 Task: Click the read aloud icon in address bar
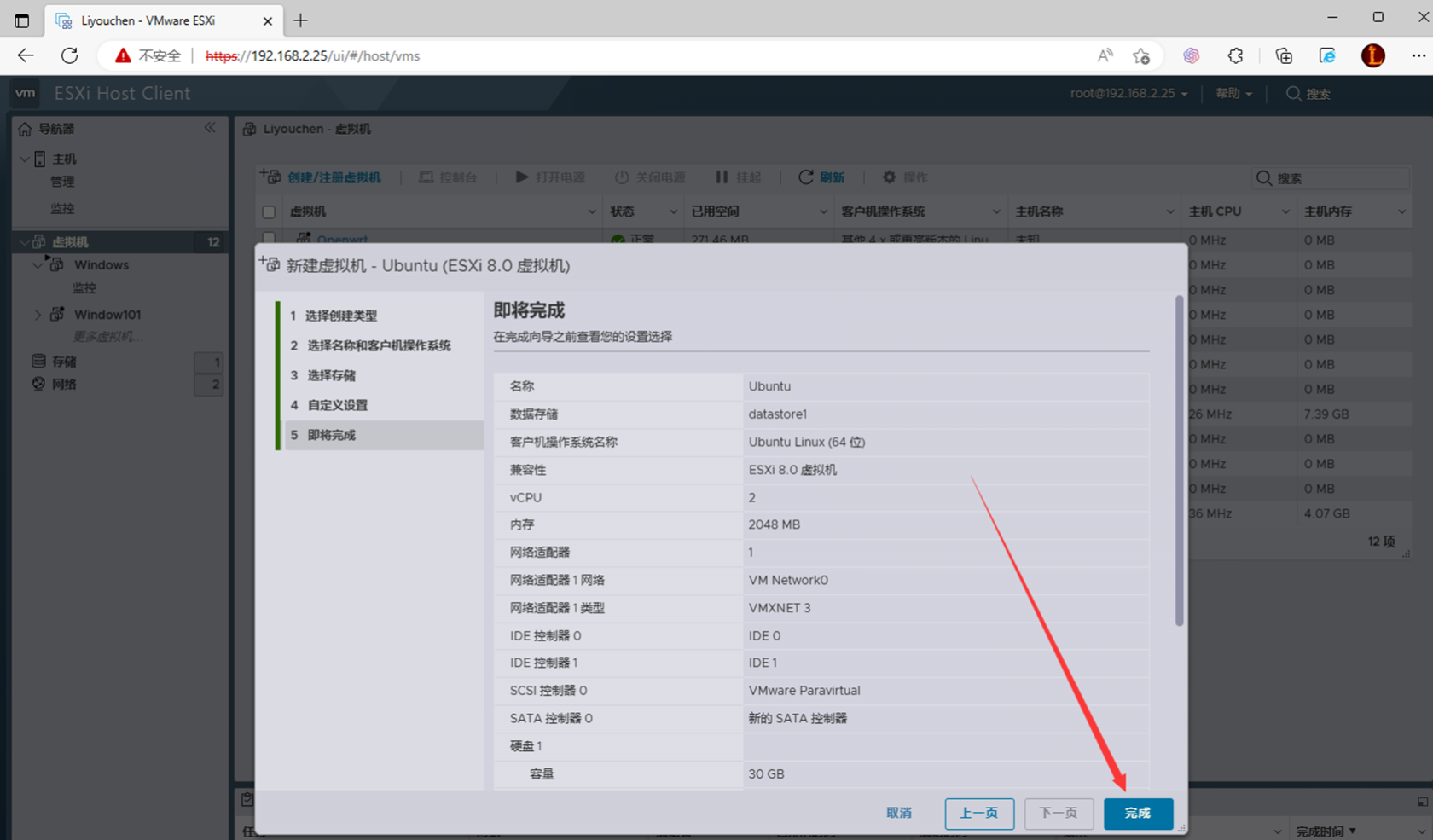pyautogui.click(x=1105, y=56)
